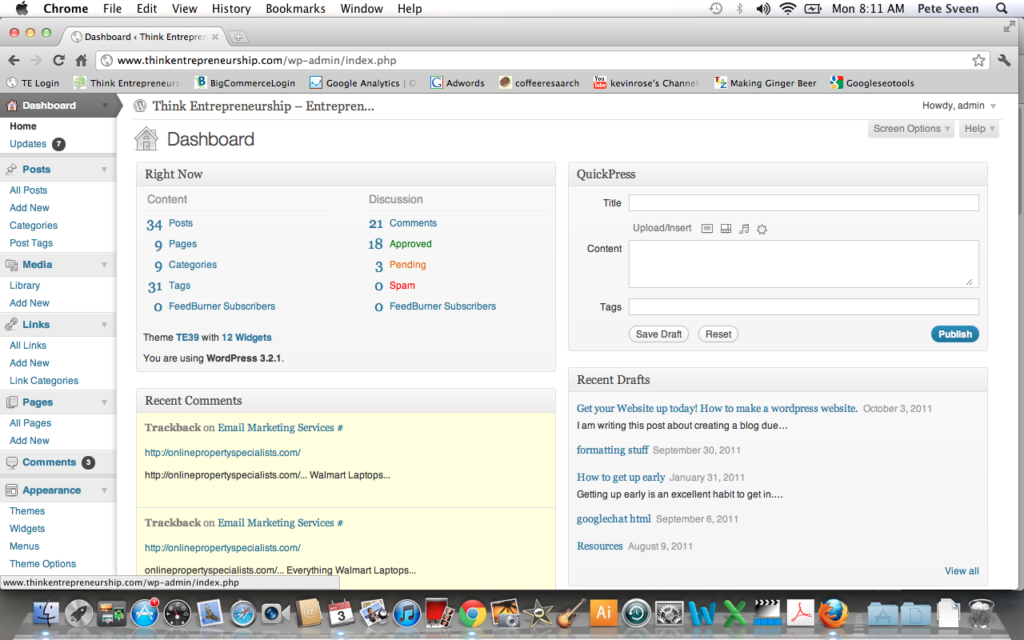Open the Bookmarks menu in menu bar
Image resolution: width=1024 pixels, height=640 pixels.
(295, 9)
